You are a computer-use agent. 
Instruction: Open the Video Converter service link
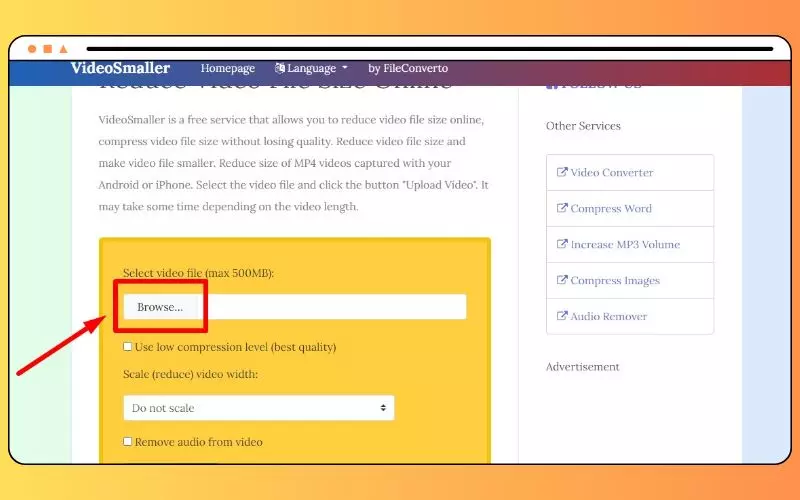(x=612, y=172)
